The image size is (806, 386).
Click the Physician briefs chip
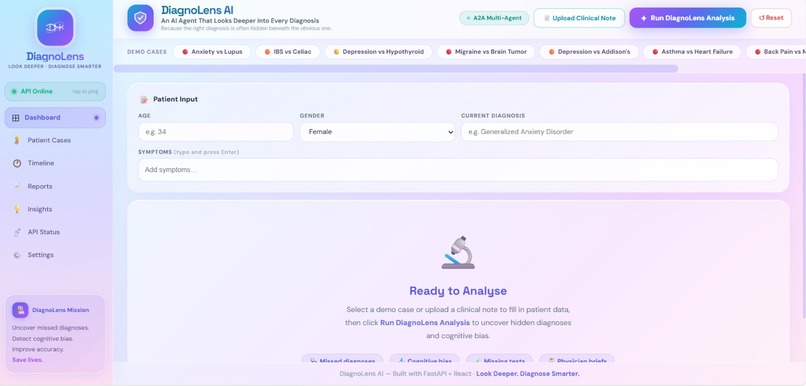point(577,360)
